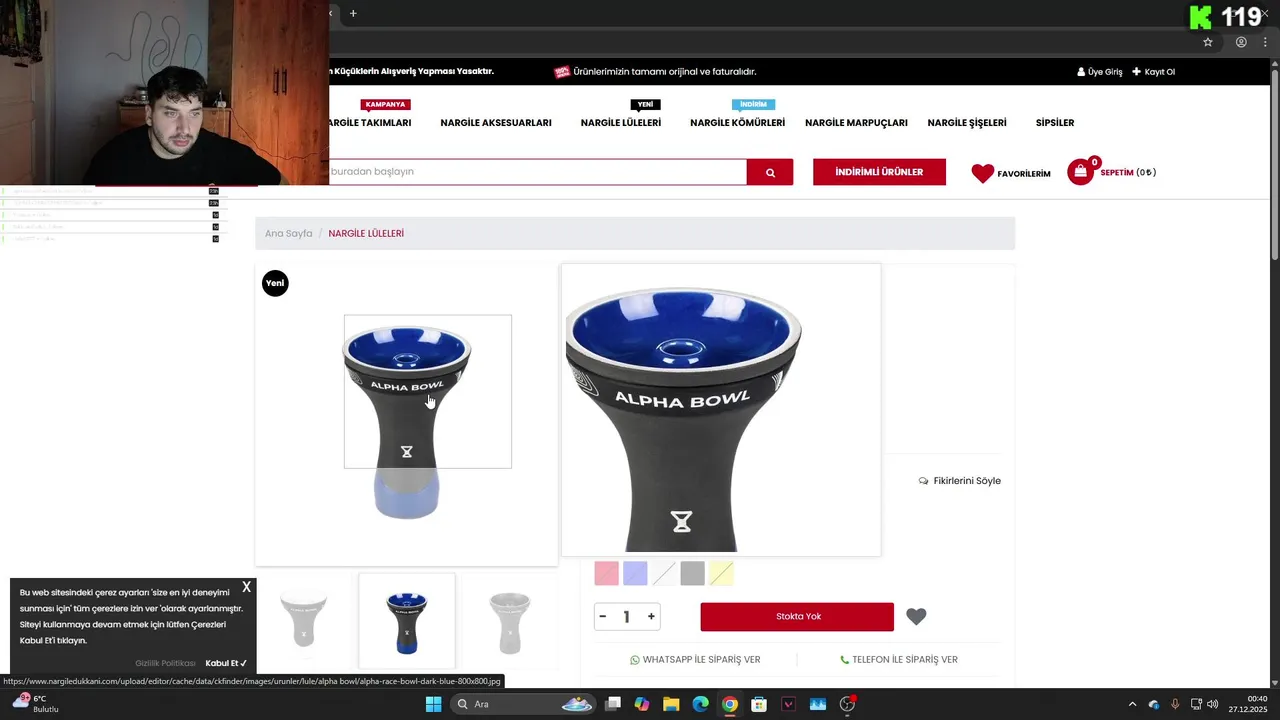
Task: Select the gray bowl thumbnail on right
Action: (509, 620)
